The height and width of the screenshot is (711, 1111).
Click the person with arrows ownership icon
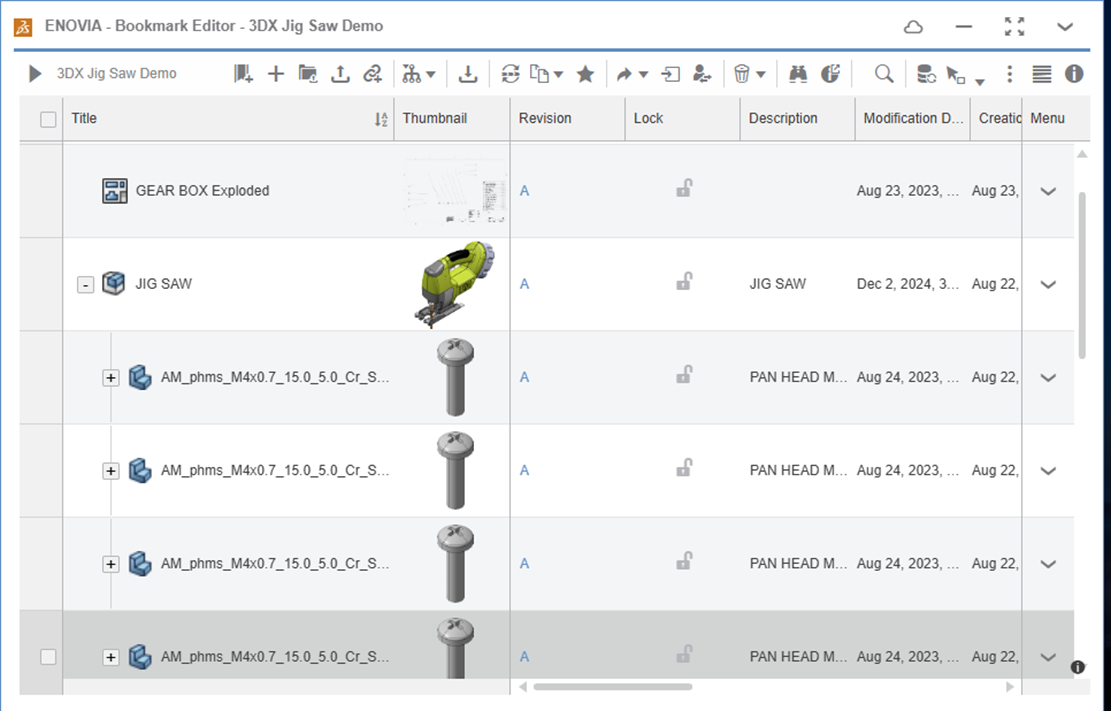coord(701,74)
